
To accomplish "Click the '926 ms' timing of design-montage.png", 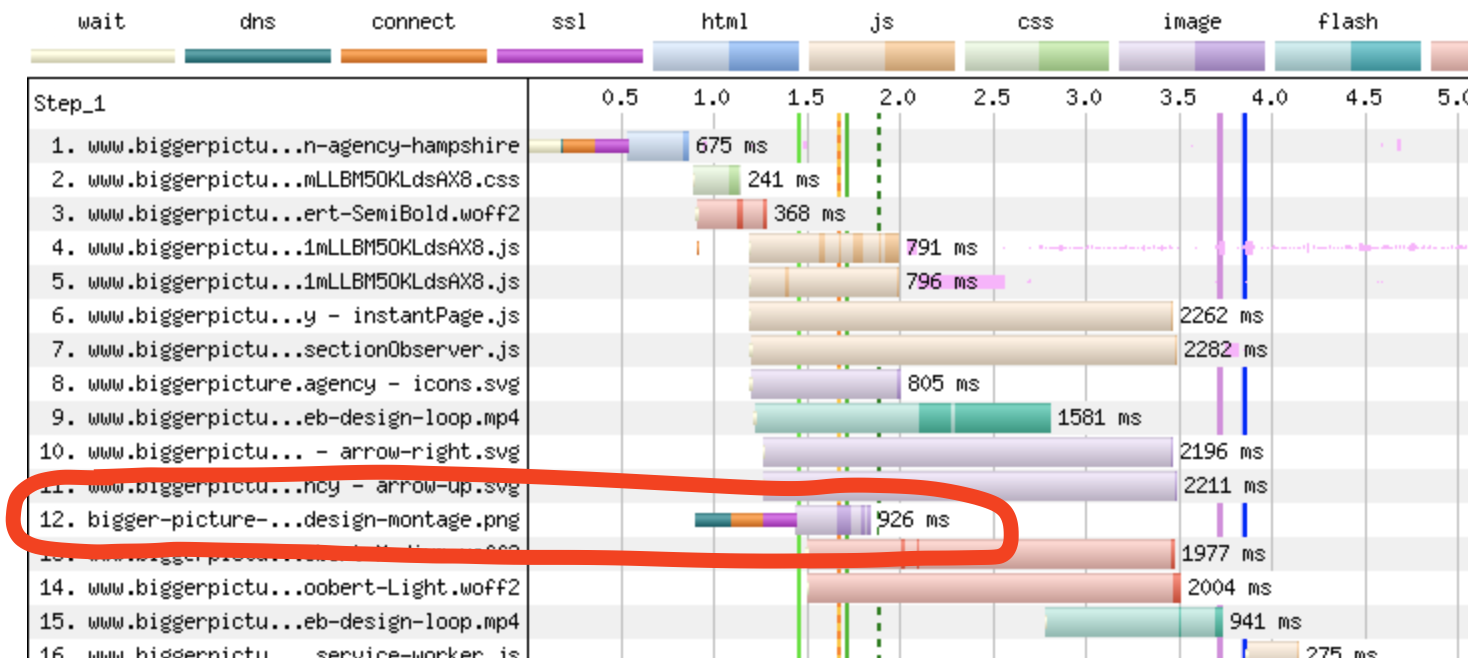I will pyautogui.click(x=913, y=520).
